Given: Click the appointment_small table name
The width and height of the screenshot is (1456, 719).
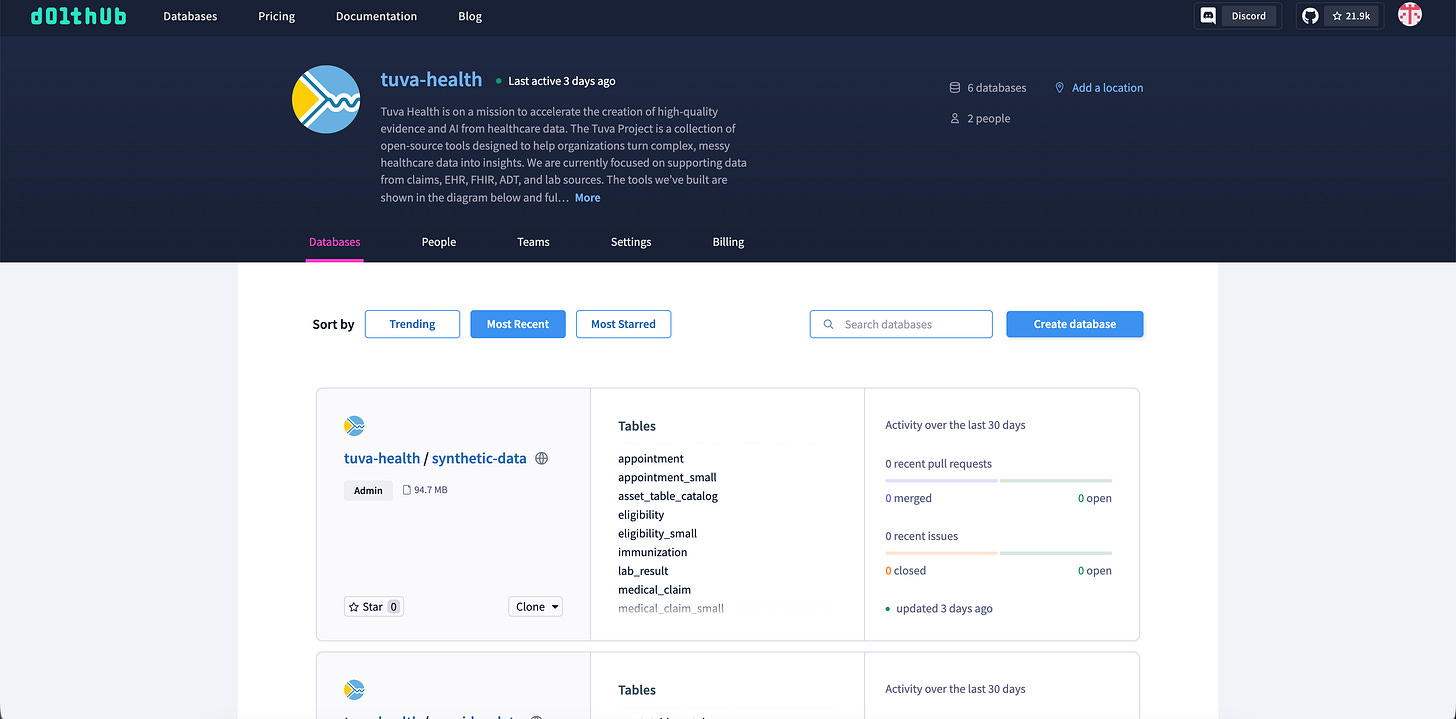Looking at the screenshot, I should point(667,478).
